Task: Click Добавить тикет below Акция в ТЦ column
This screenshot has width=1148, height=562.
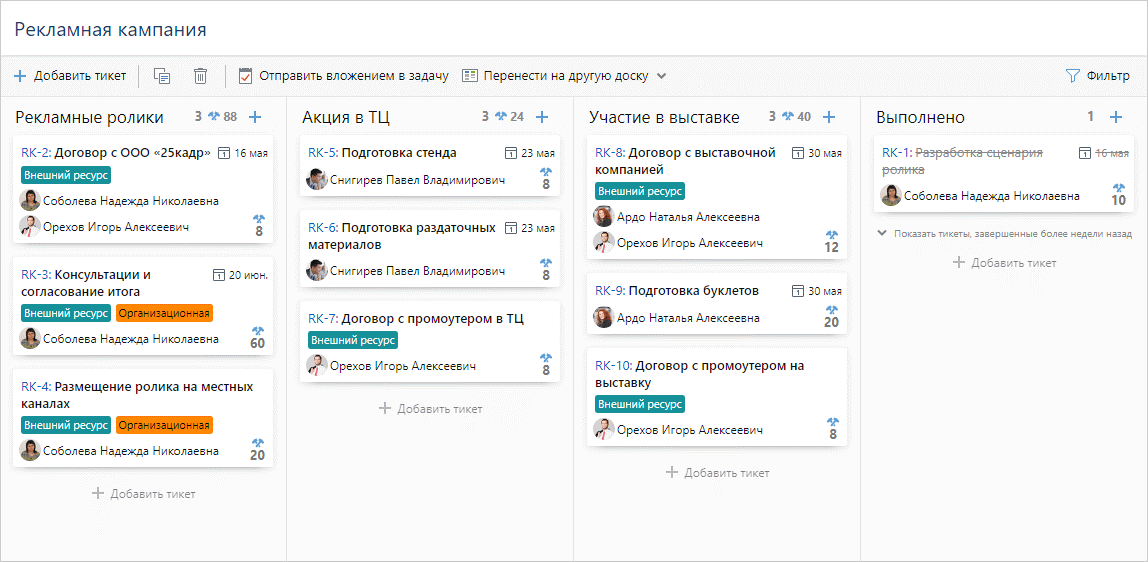Action: point(430,408)
